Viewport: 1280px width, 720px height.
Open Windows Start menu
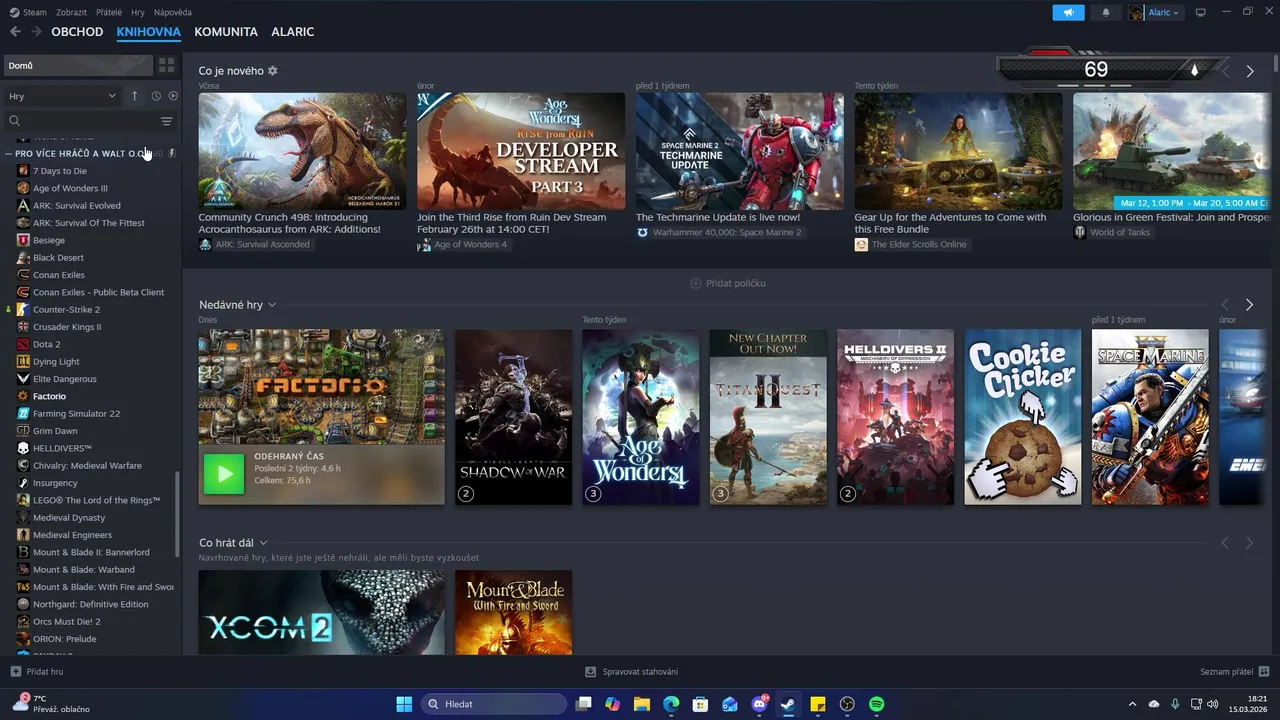click(404, 704)
